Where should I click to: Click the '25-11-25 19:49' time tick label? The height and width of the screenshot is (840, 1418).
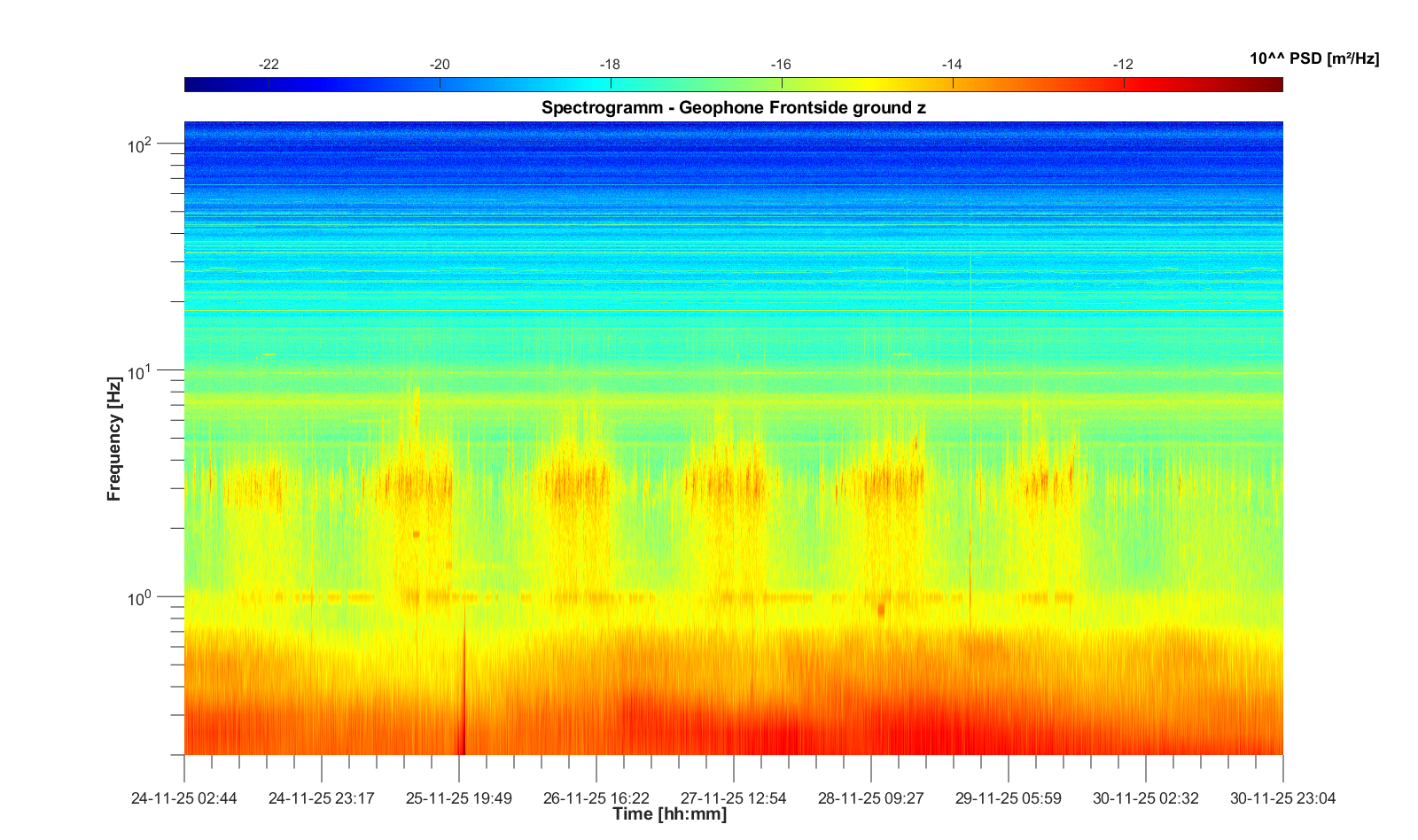459,798
